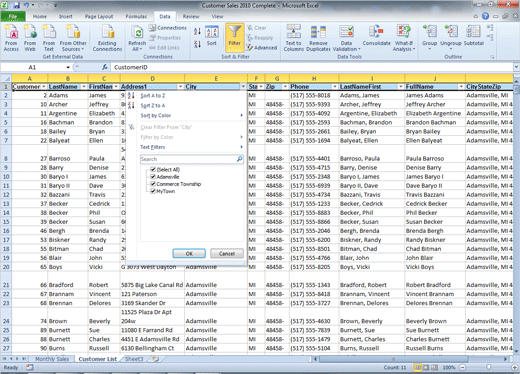Open the LastNameFirst column filter dropdown
This screenshot has height=374, width=520.
pyautogui.click(x=401, y=87)
